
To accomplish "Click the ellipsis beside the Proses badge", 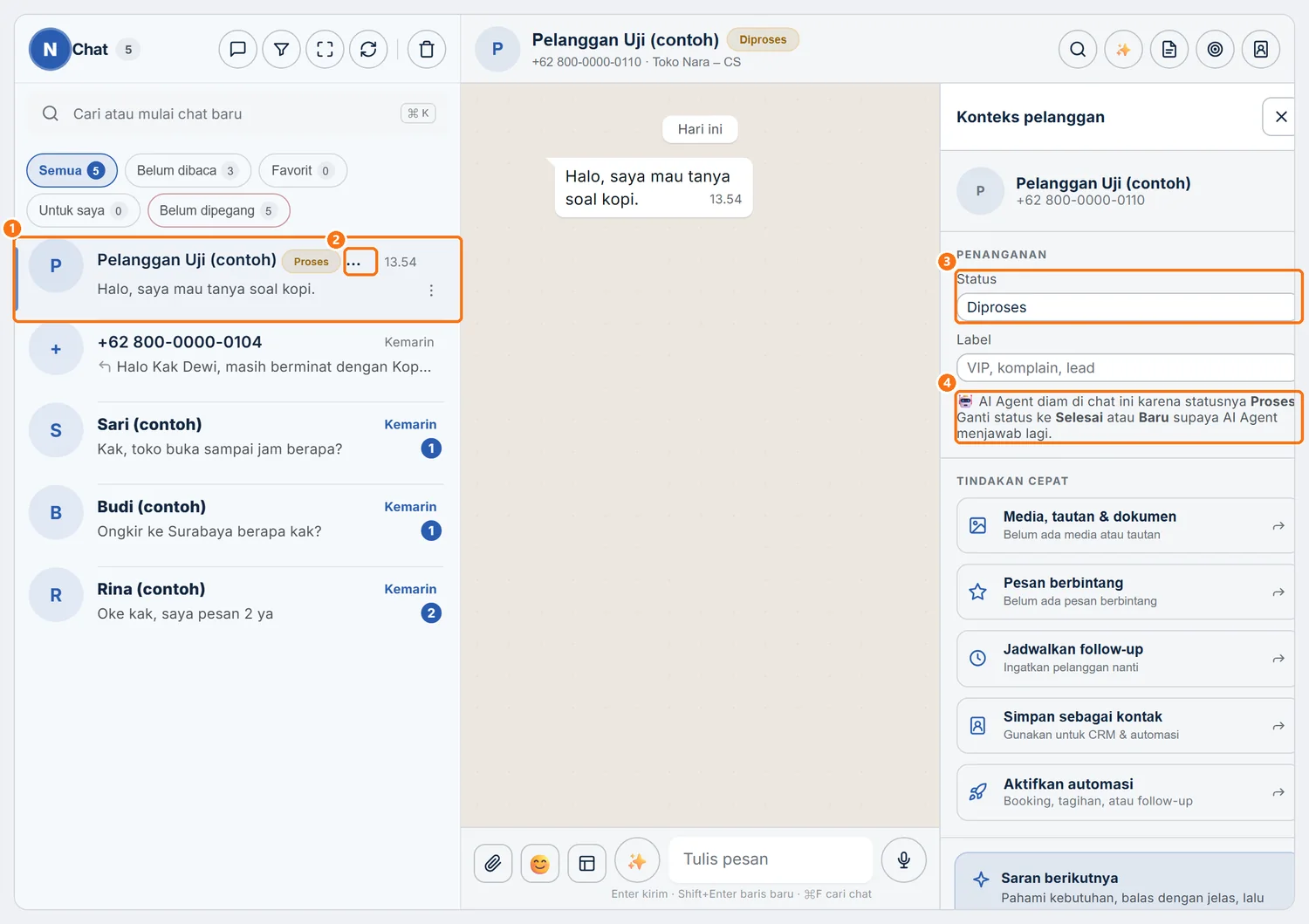I will pyautogui.click(x=353, y=262).
